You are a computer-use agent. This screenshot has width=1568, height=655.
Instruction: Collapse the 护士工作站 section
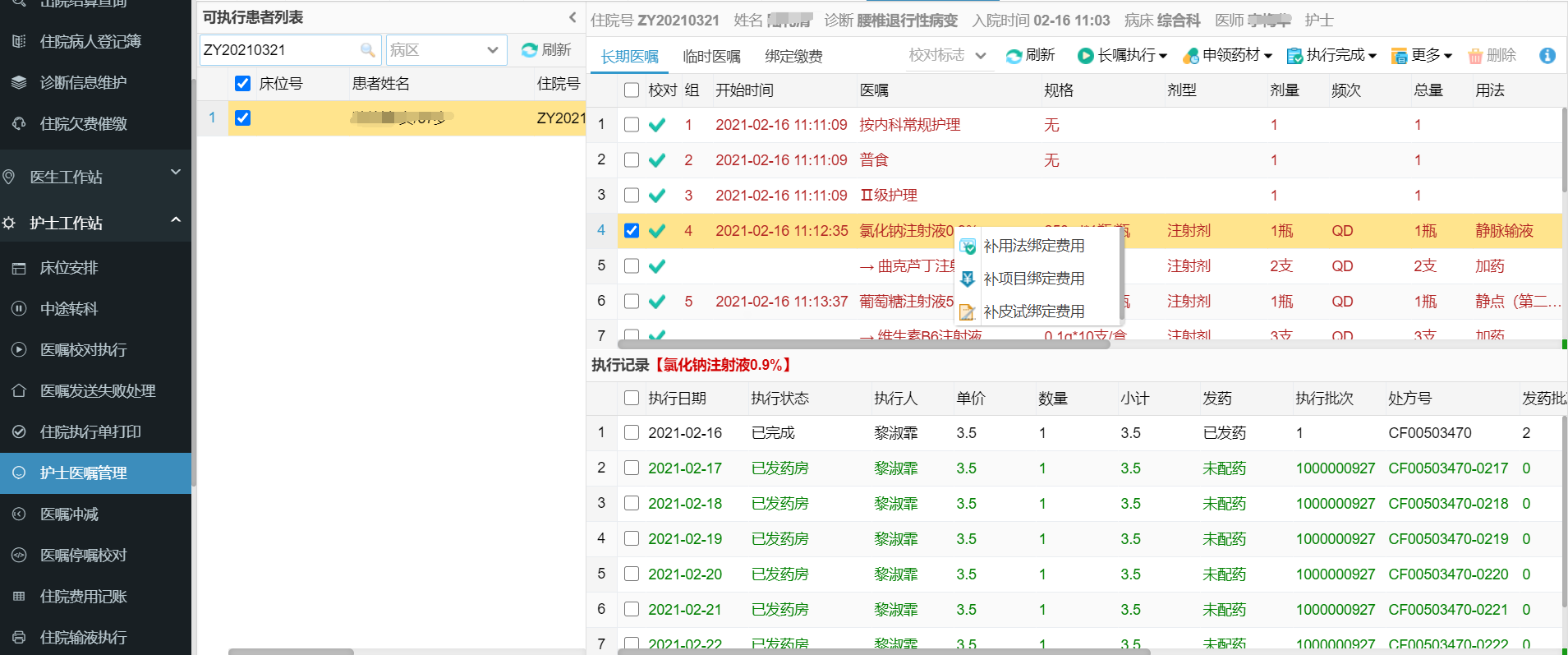(x=175, y=220)
